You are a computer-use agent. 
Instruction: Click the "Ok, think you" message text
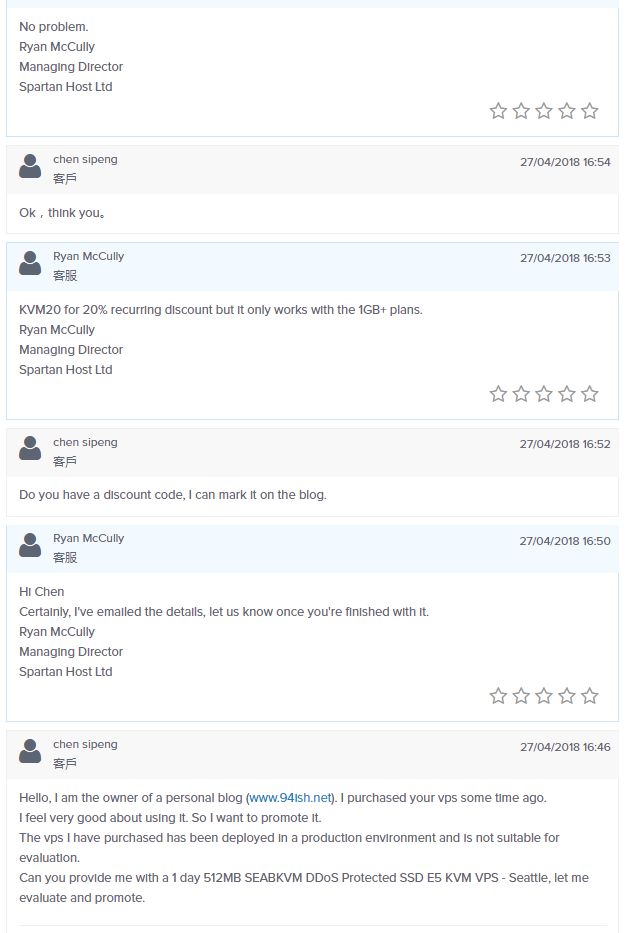(x=62, y=213)
